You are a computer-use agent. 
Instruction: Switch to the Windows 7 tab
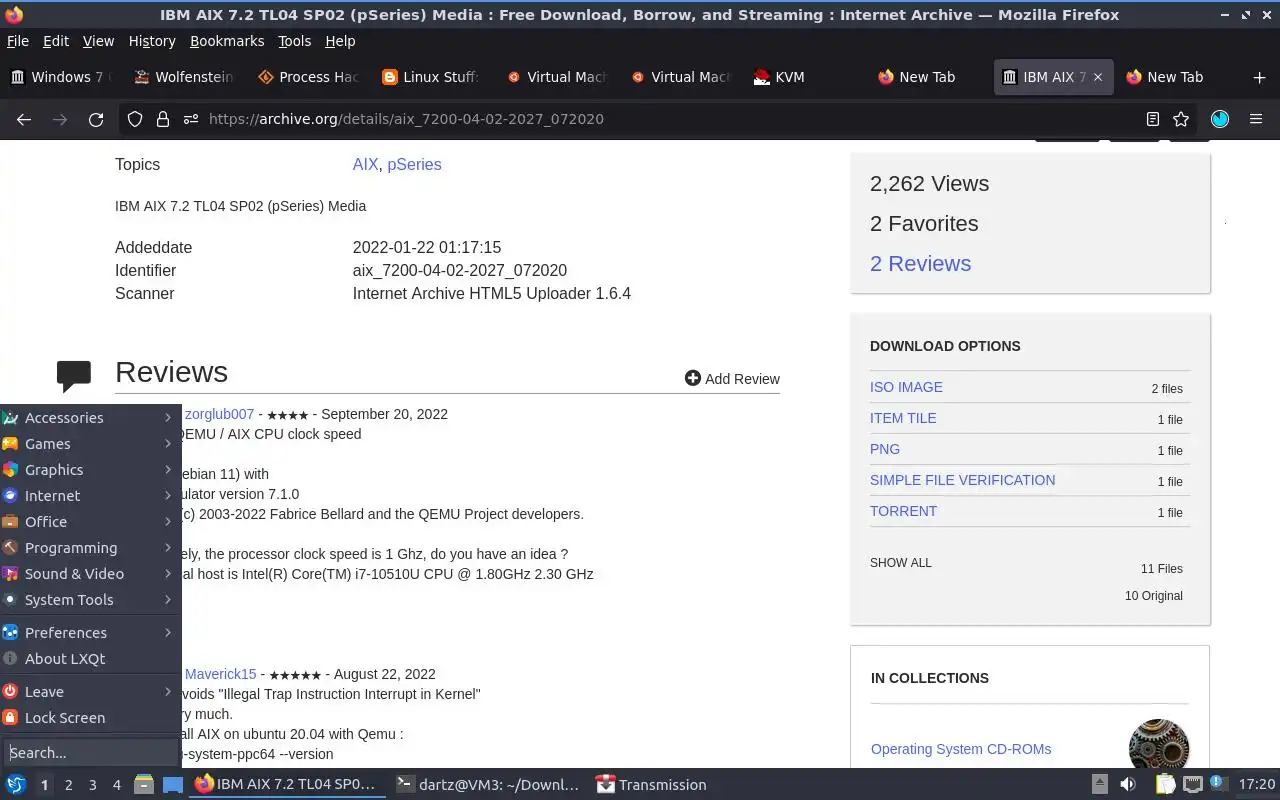[x=60, y=77]
